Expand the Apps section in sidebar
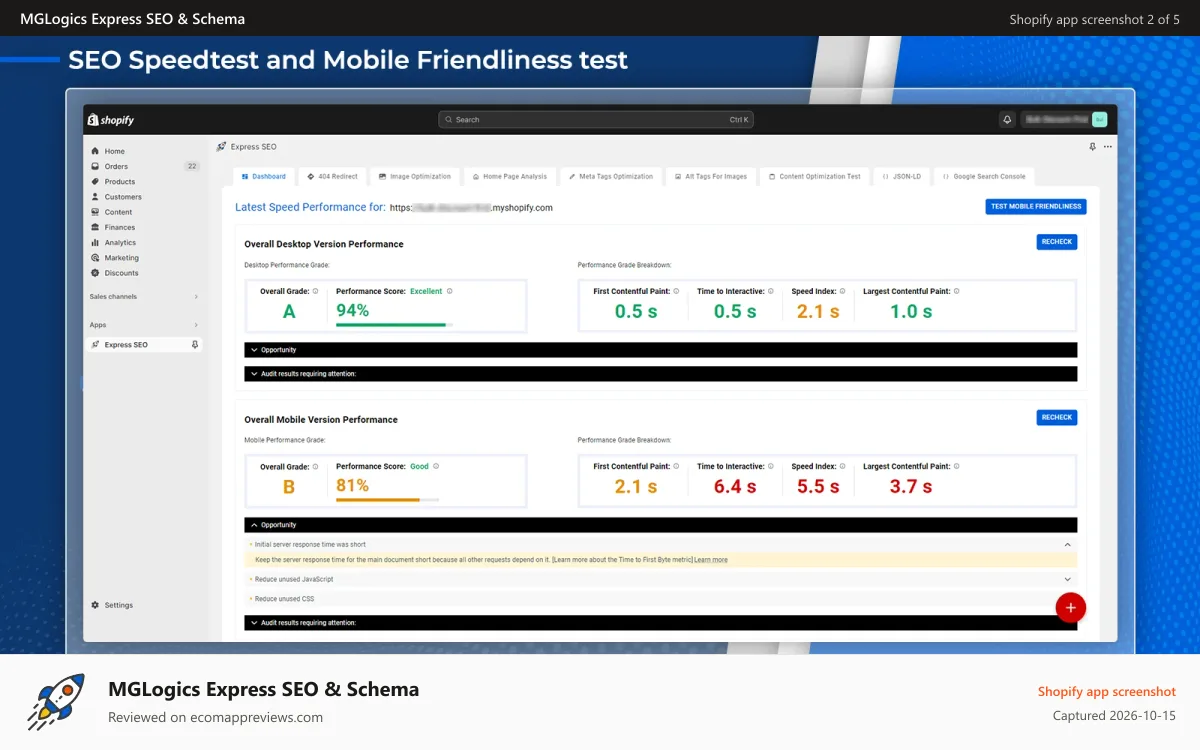 [143, 325]
